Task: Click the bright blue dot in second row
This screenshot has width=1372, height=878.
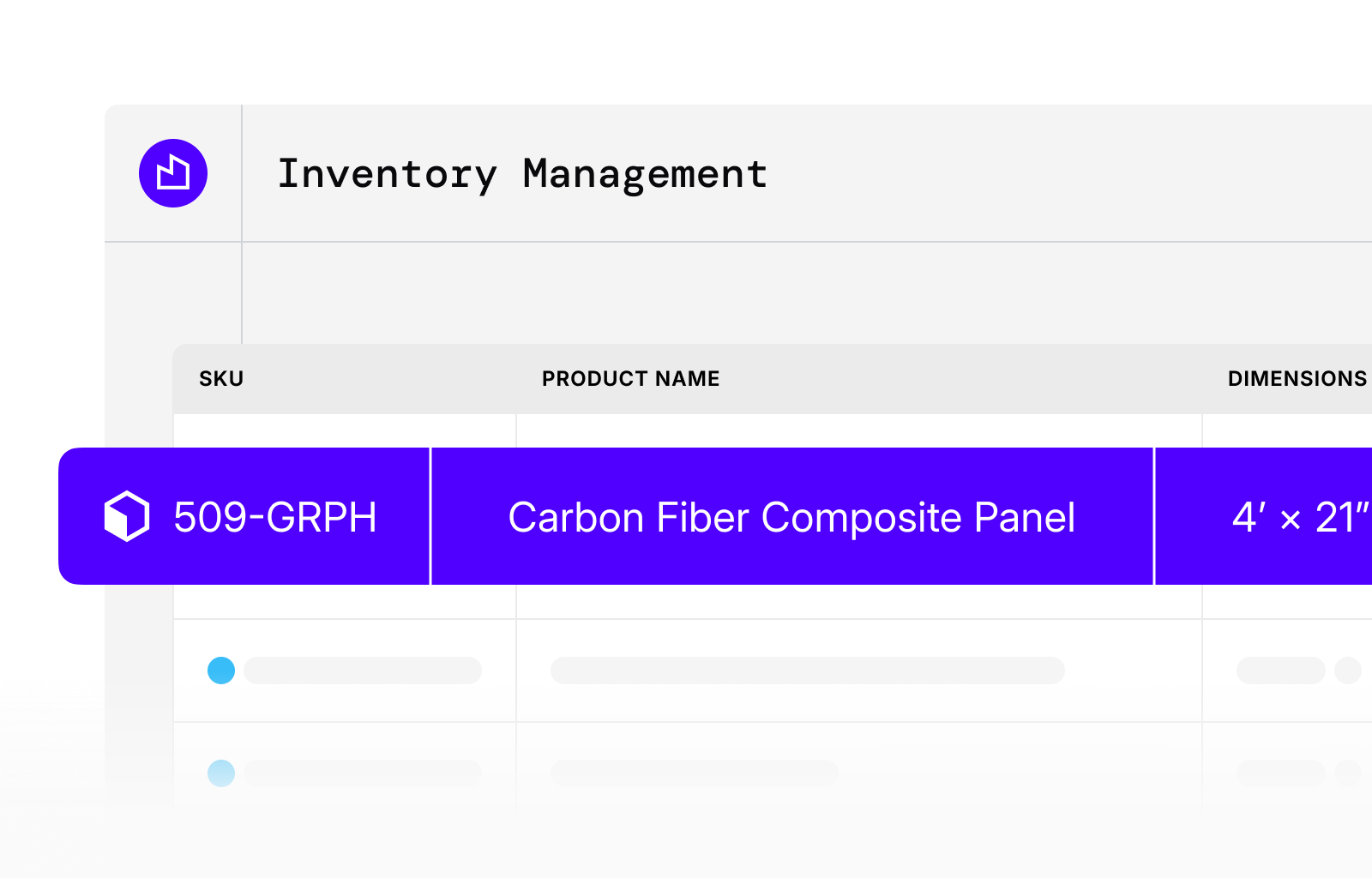Action: (221, 671)
